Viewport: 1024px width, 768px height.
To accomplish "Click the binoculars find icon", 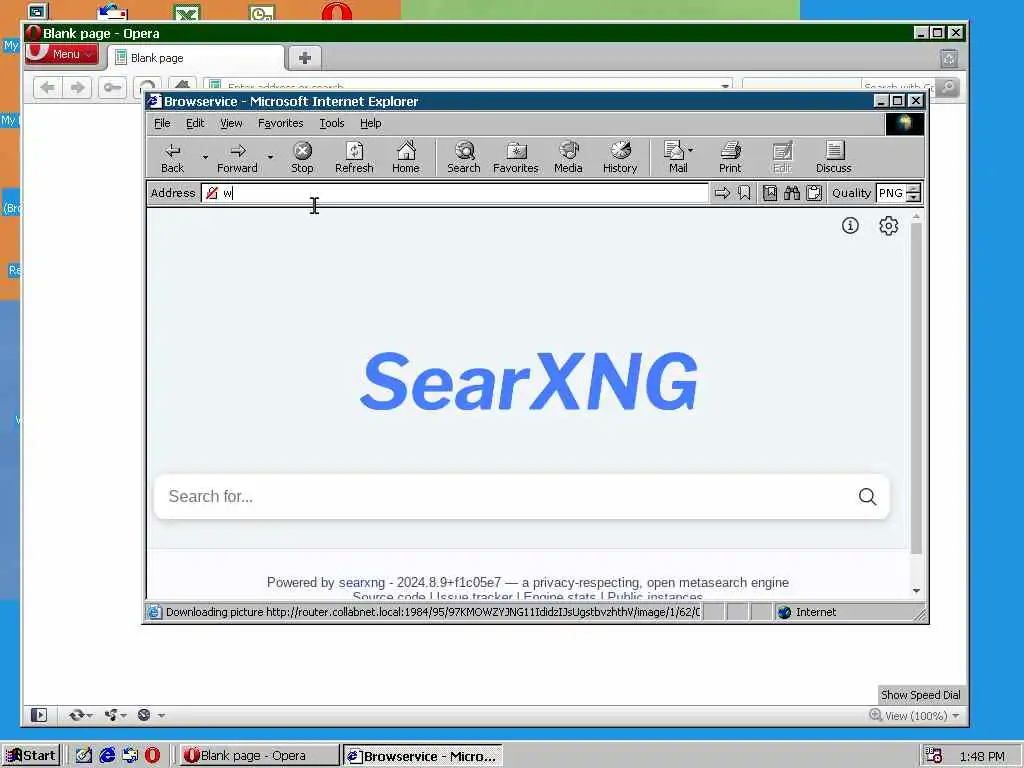I will click(792, 193).
